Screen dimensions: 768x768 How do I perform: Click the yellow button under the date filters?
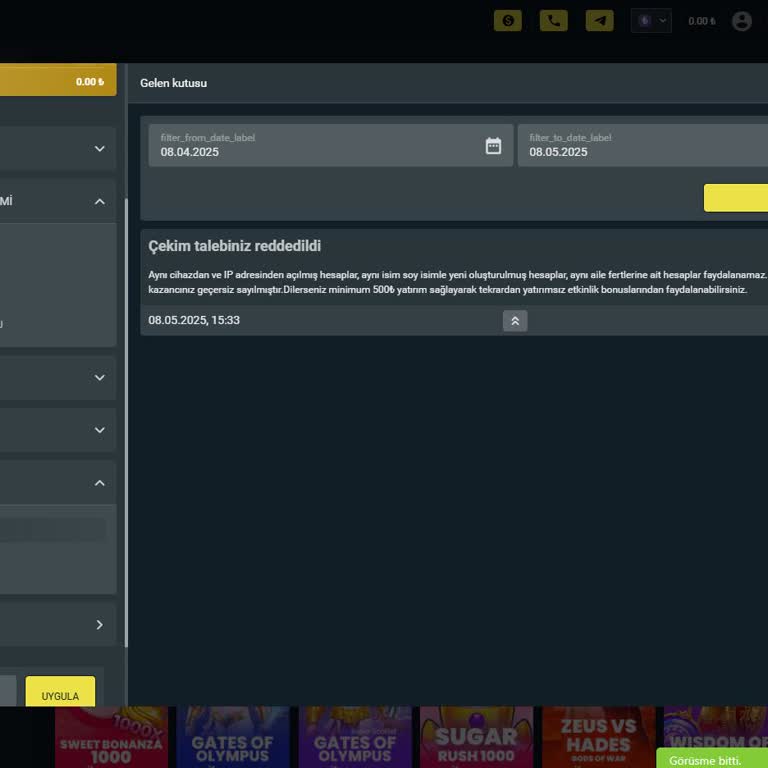(736, 198)
